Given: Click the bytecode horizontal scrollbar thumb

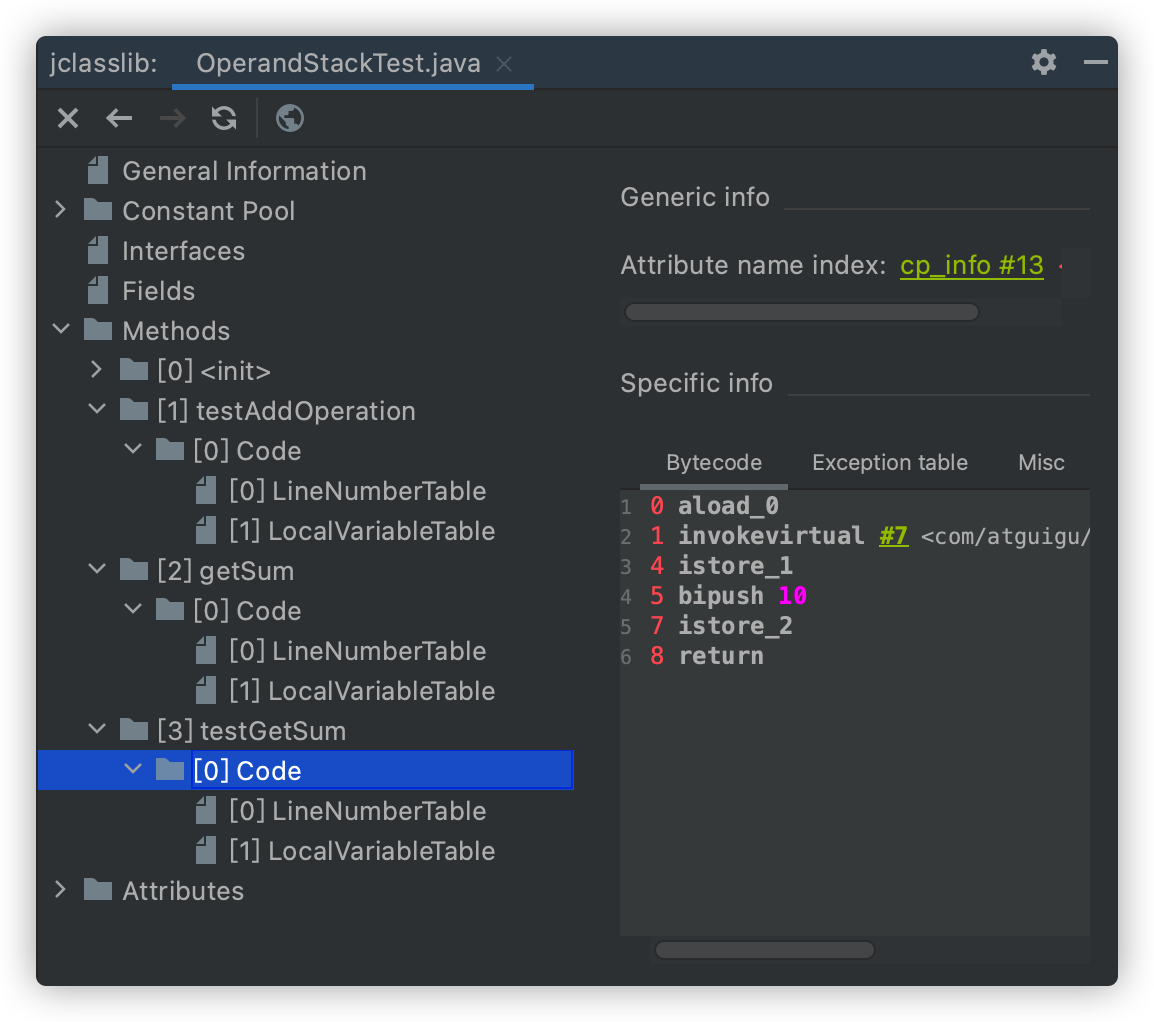Looking at the screenshot, I should click(x=765, y=950).
